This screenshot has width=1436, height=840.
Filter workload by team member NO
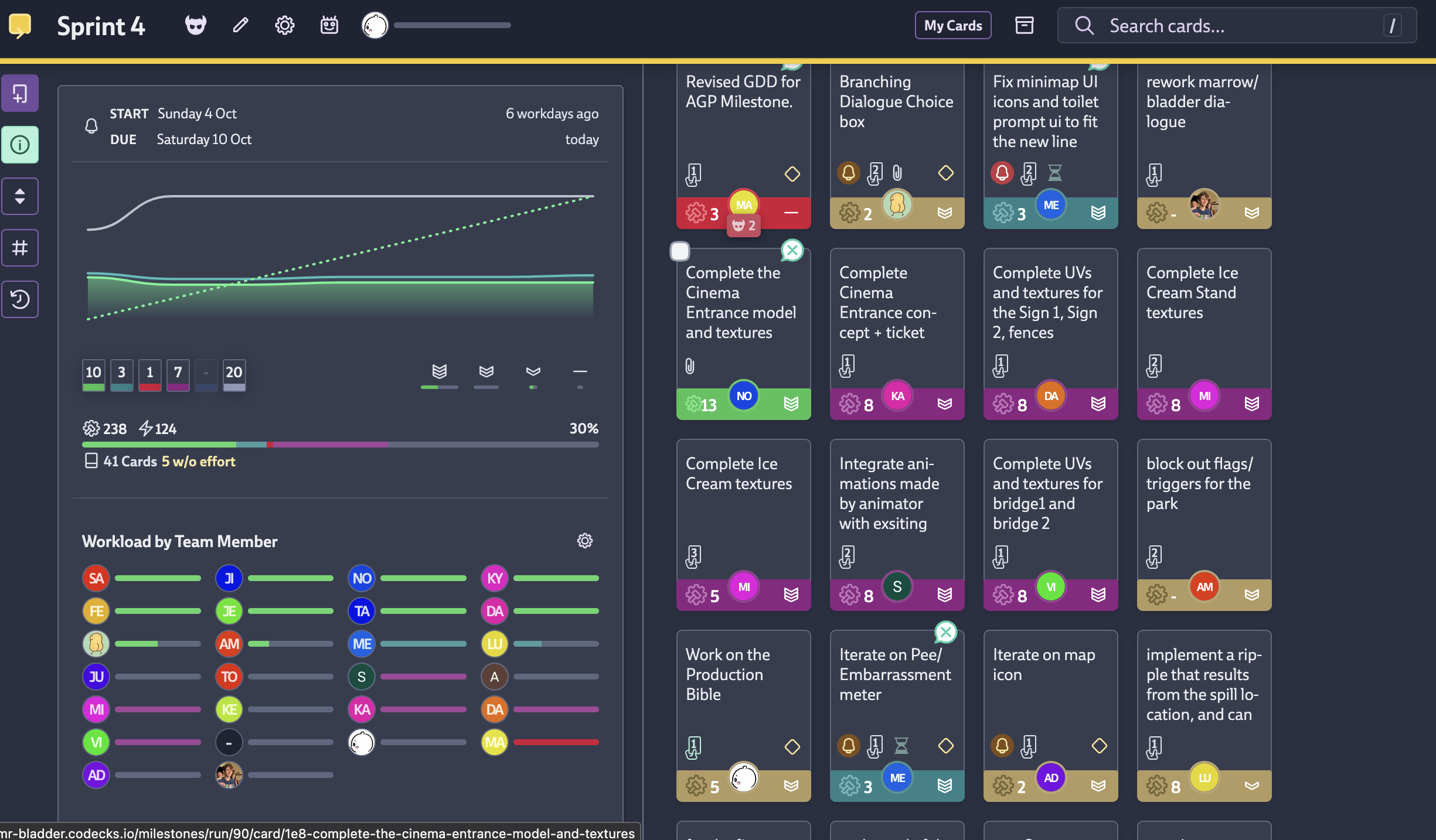[x=362, y=578]
